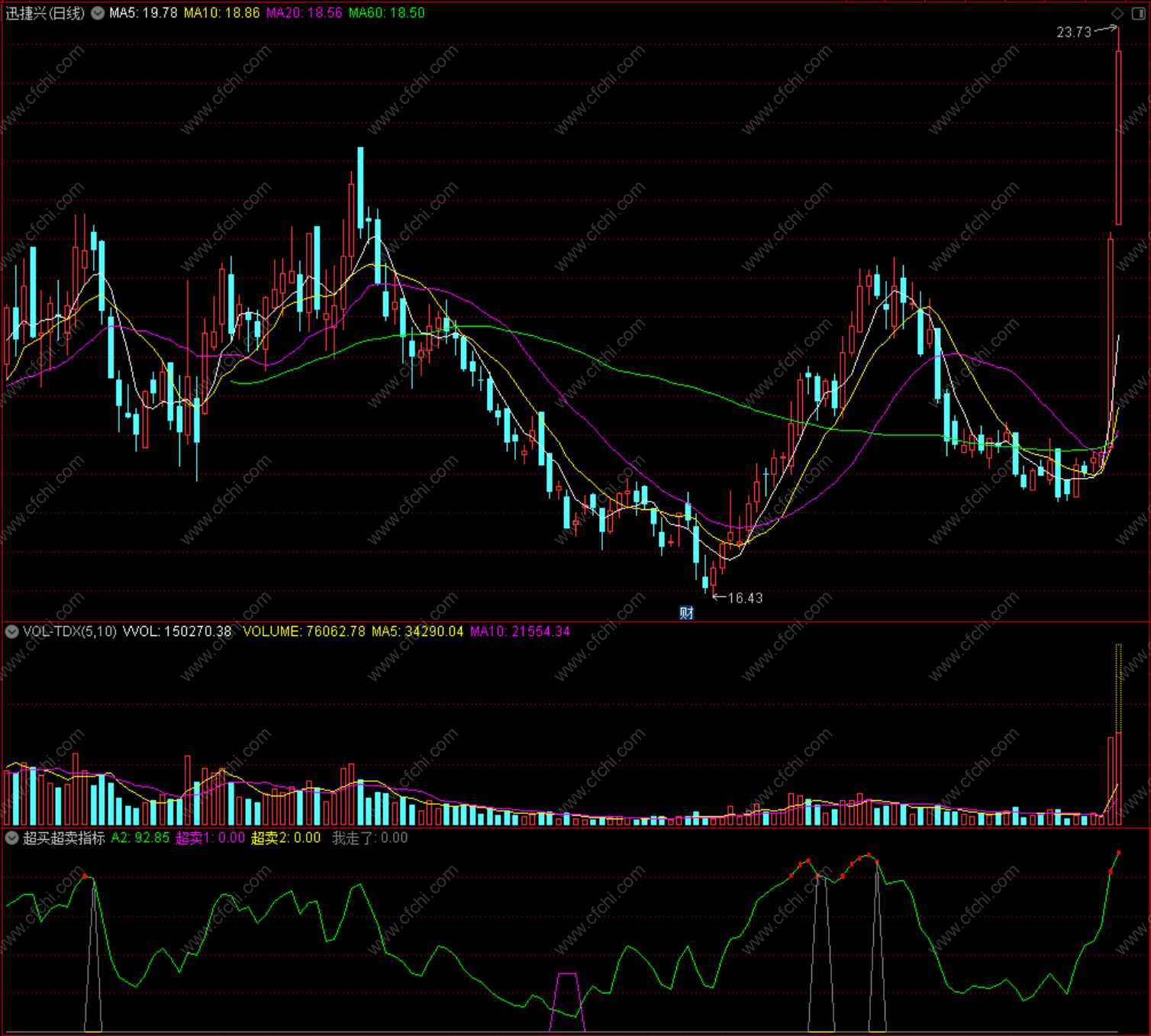Image resolution: width=1151 pixels, height=1036 pixels.
Task: Click the 16.43 low price label
Action: point(745,598)
